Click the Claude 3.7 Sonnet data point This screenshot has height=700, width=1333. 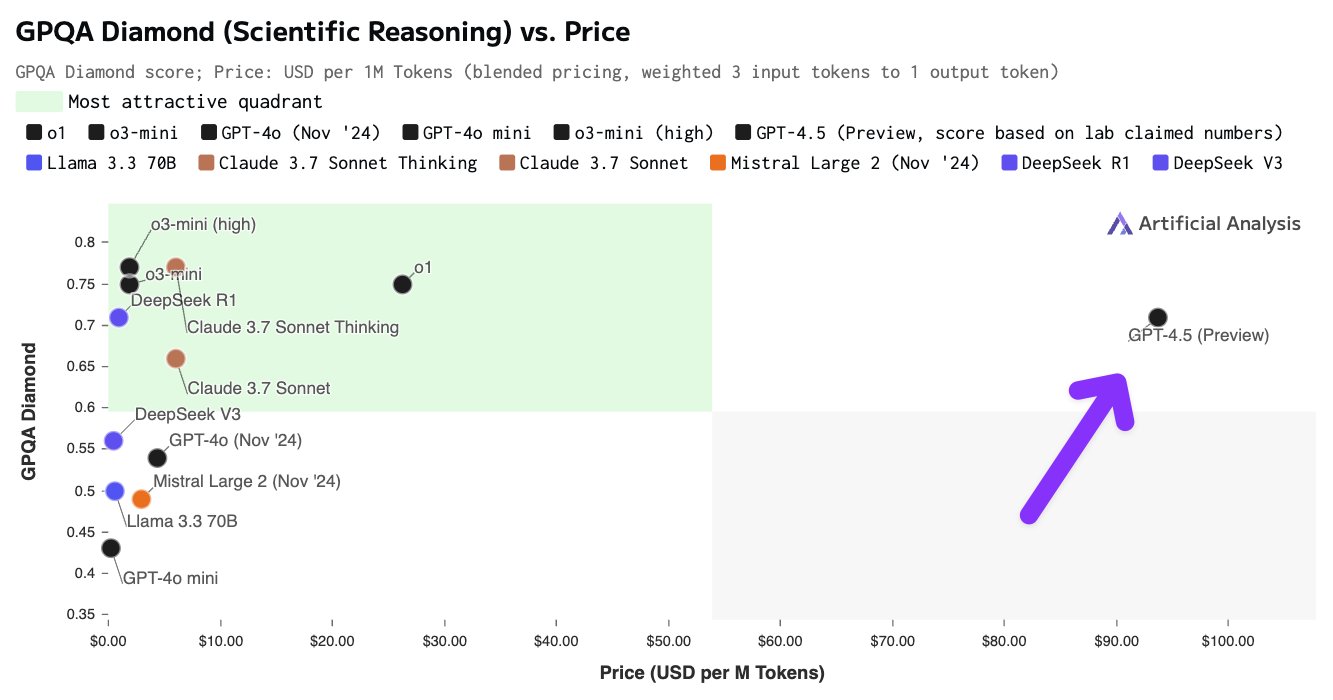pos(176,359)
